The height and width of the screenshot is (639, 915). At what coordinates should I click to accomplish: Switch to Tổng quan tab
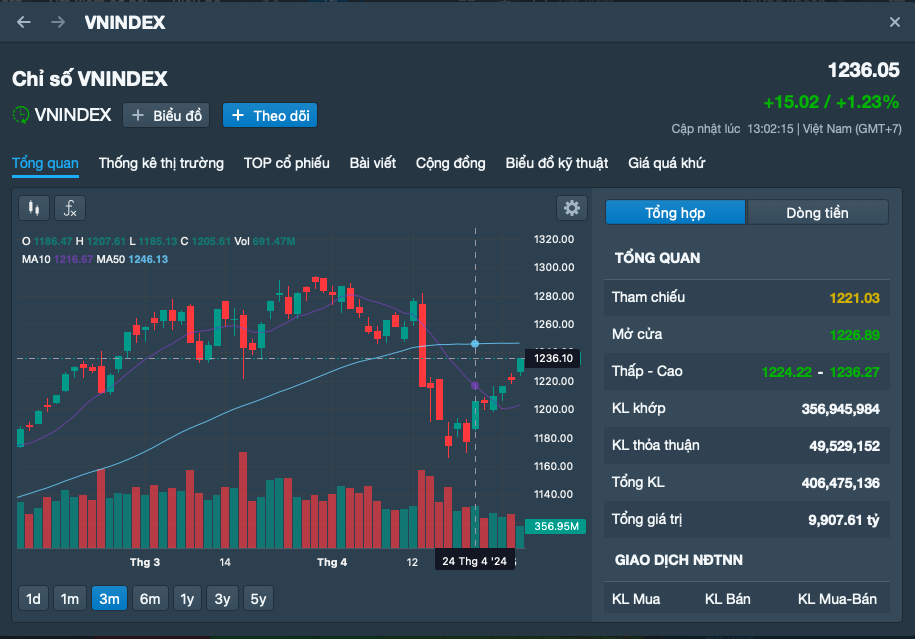46,163
